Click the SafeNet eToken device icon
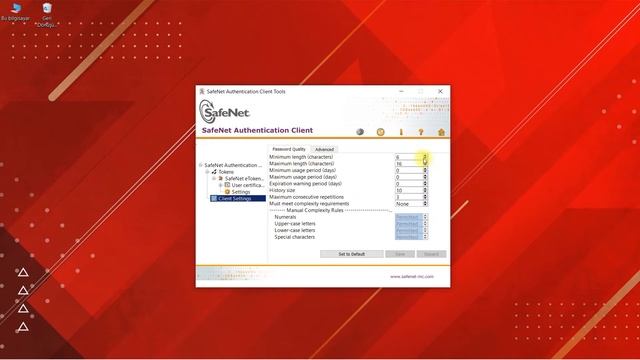The height and width of the screenshot is (360, 640). (x=221, y=178)
